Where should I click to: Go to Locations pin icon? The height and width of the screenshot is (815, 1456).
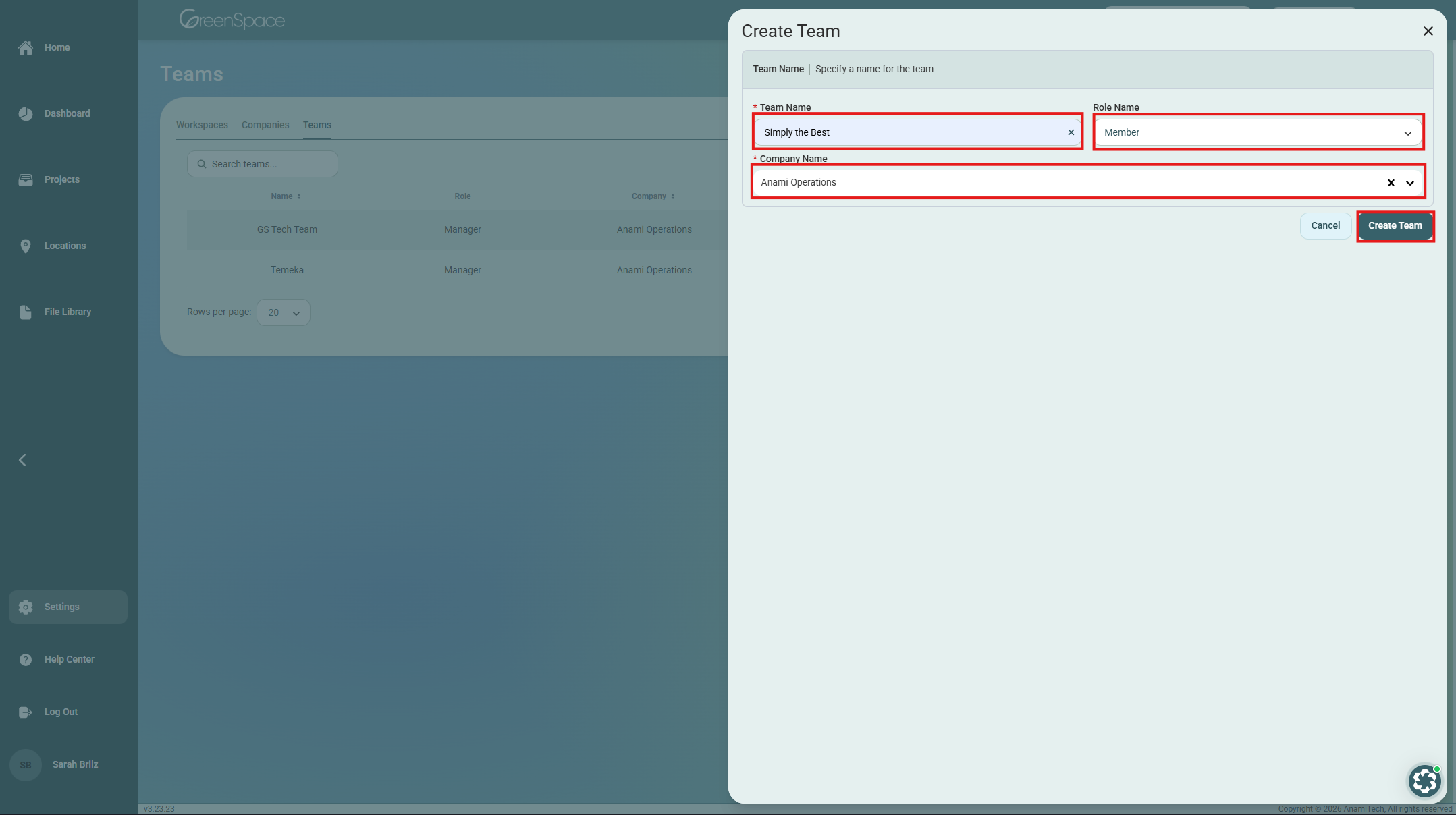[26, 246]
